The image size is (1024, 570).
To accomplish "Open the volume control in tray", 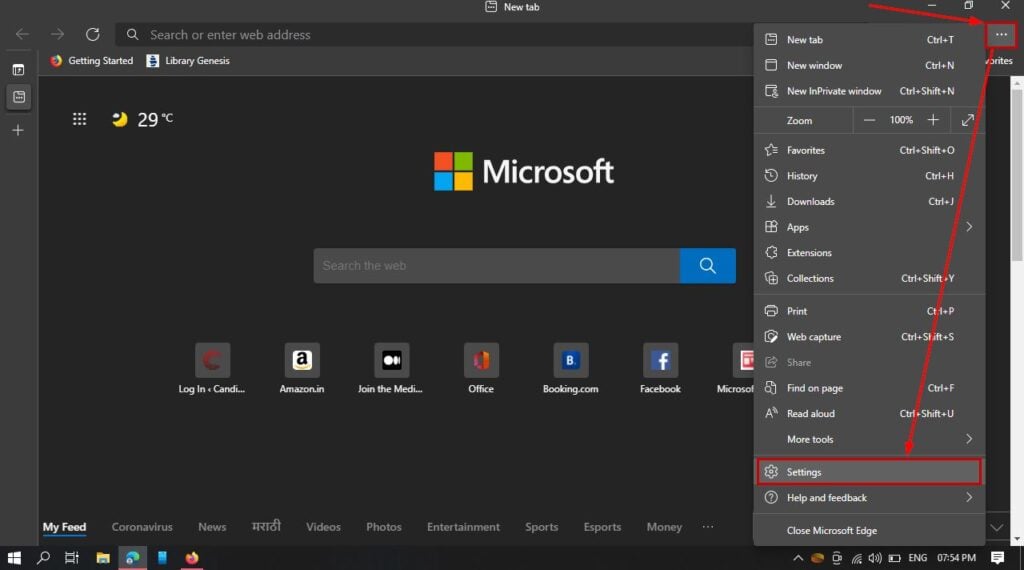I will [875, 558].
